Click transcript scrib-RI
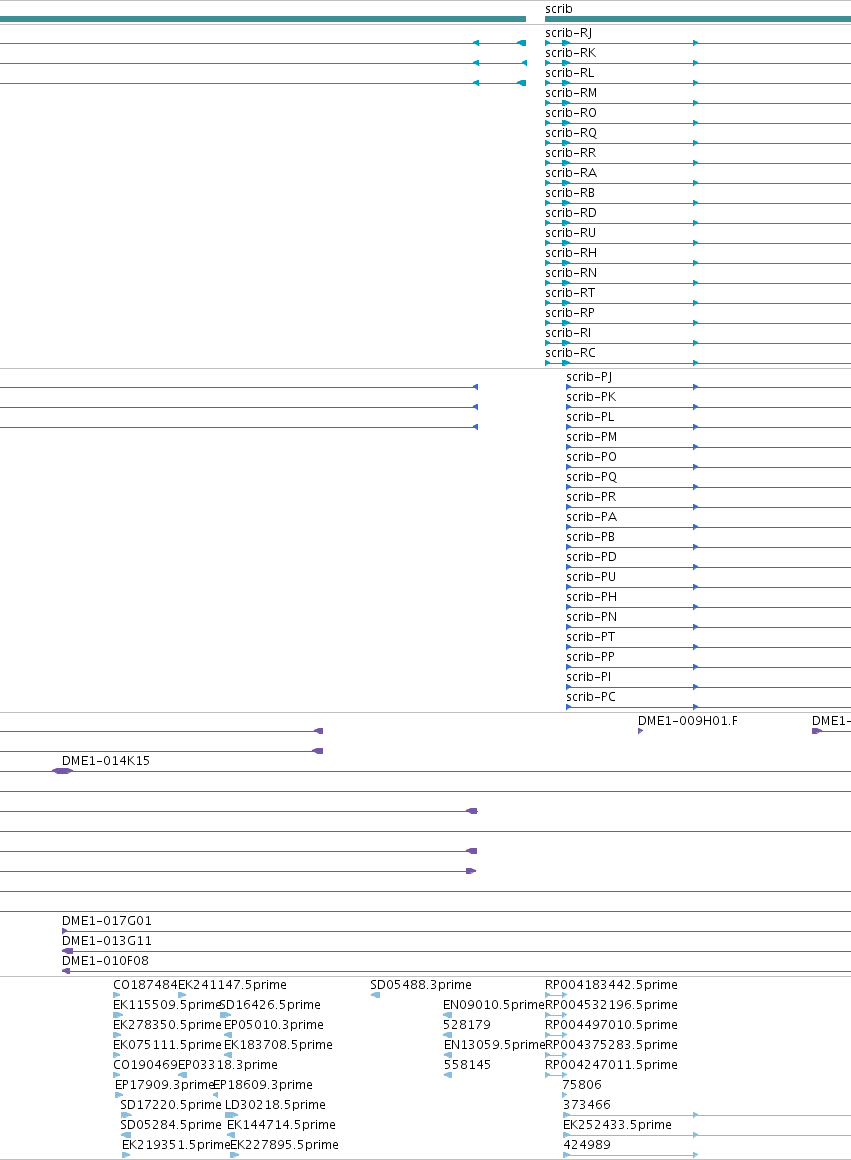851x1160 pixels. tap(568, 332)
